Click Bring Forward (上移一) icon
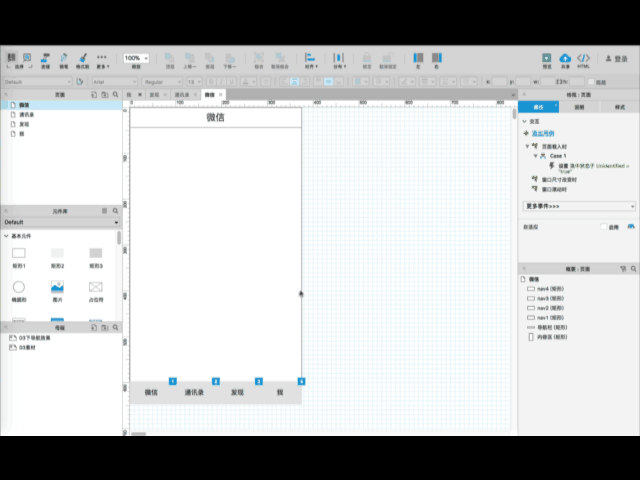The height and width of the screenshot is (480, 640). click(189, 60)
